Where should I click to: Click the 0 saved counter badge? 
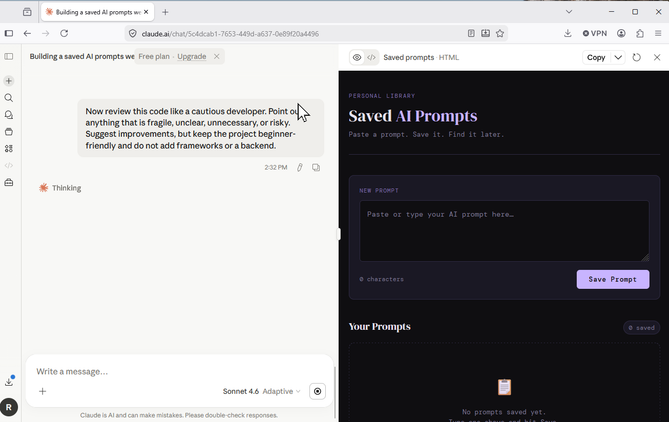pyautogui.click(x=641, y=328)
